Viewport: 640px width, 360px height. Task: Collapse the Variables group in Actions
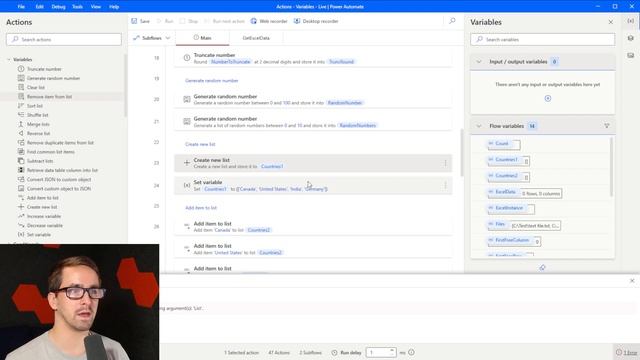pyautogui.click(x=9, y=60)
